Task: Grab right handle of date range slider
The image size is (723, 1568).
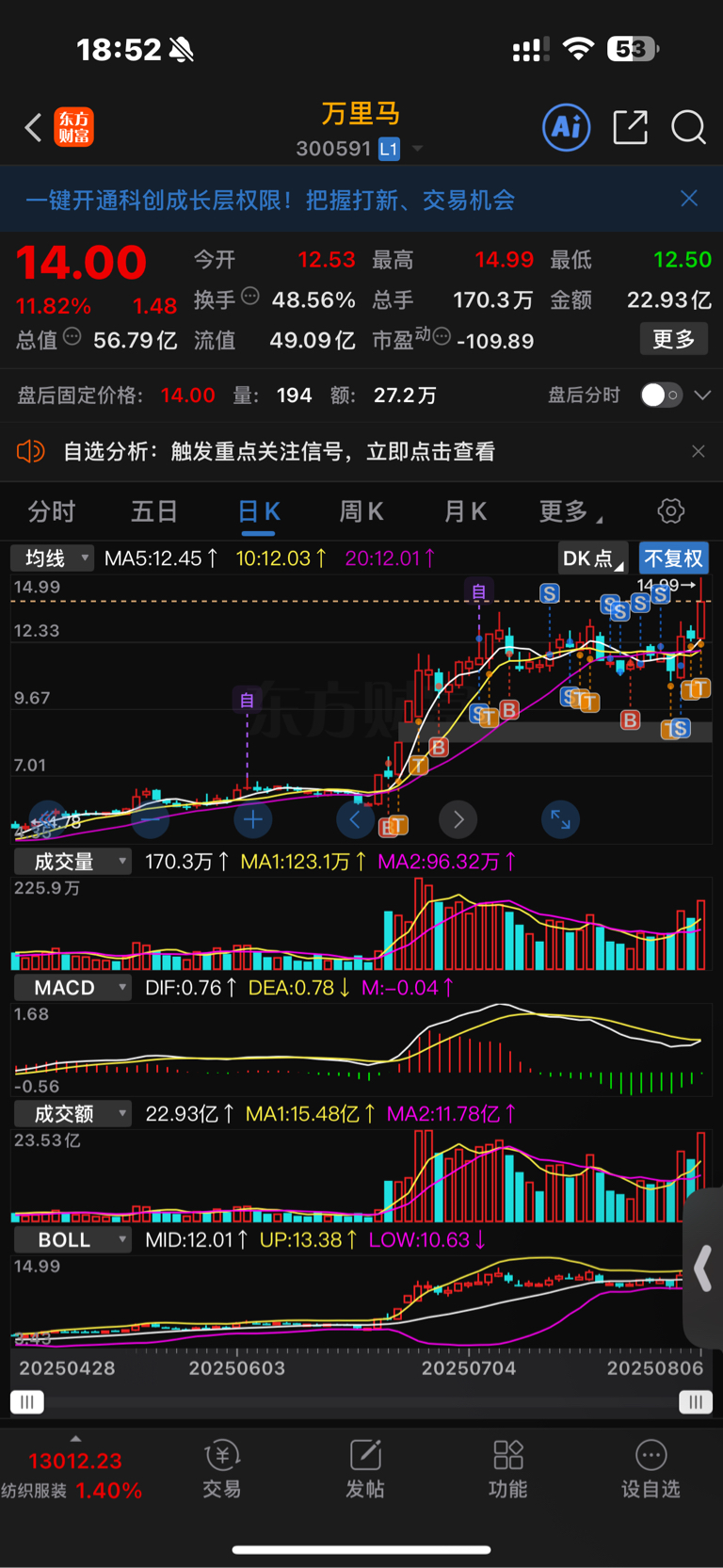Action: pos(696,1402)
